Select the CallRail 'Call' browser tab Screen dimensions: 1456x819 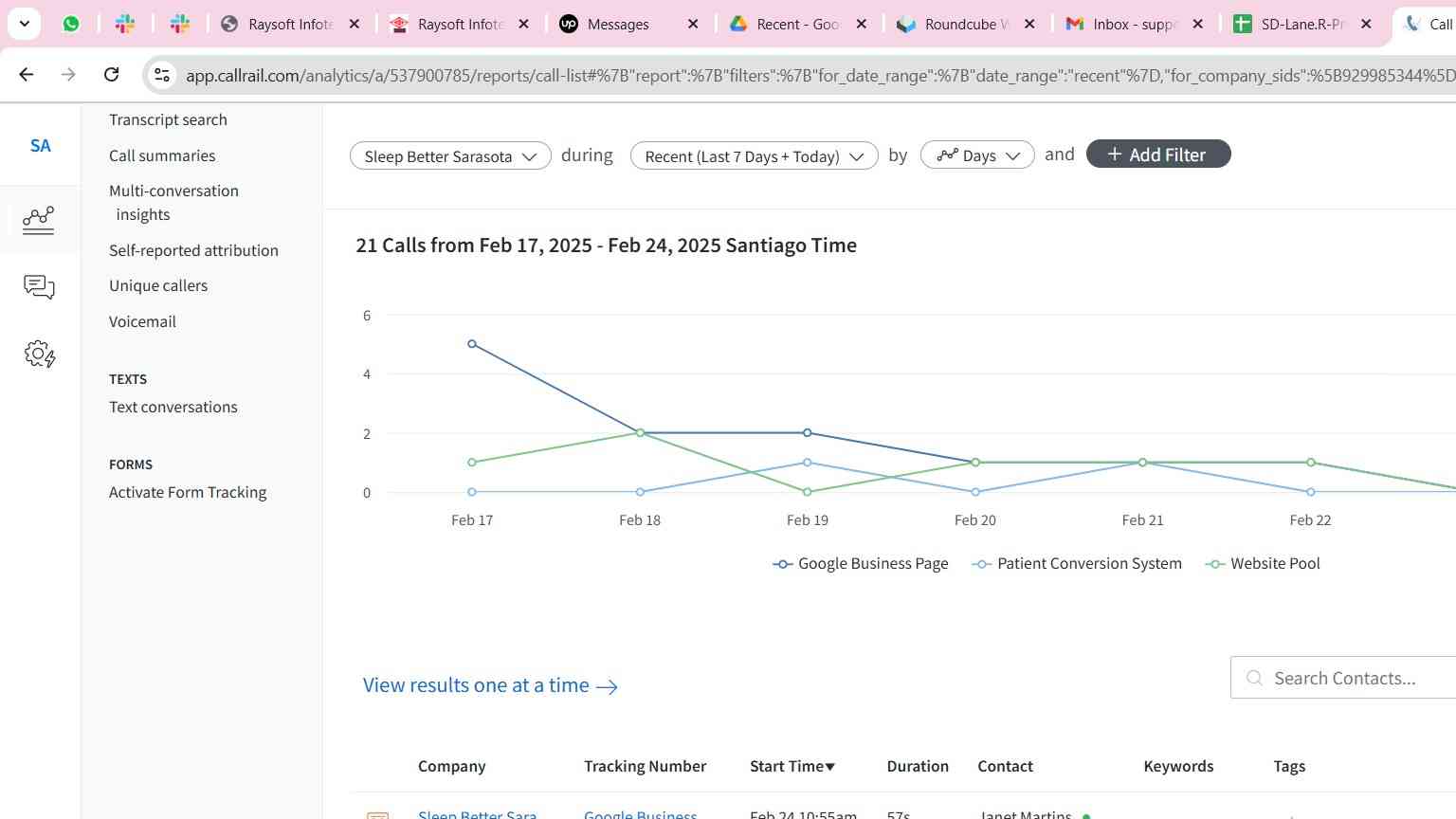1429,24
